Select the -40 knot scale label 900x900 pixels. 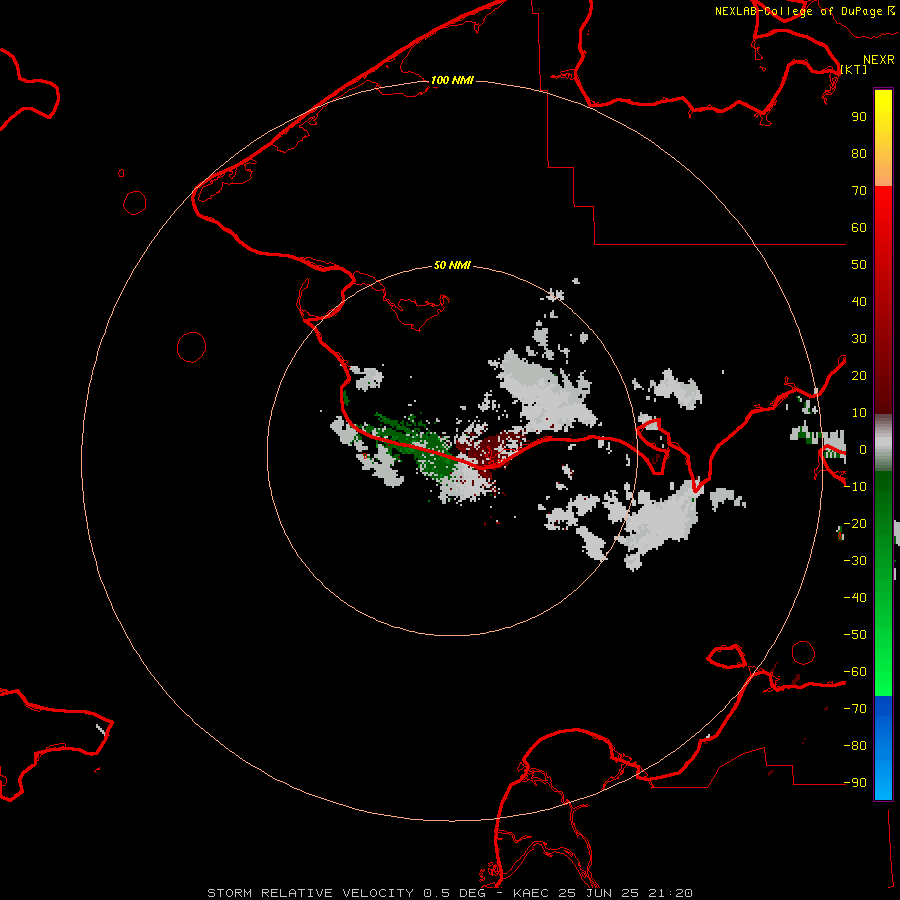pyautogui.click(x=855, y=598)
